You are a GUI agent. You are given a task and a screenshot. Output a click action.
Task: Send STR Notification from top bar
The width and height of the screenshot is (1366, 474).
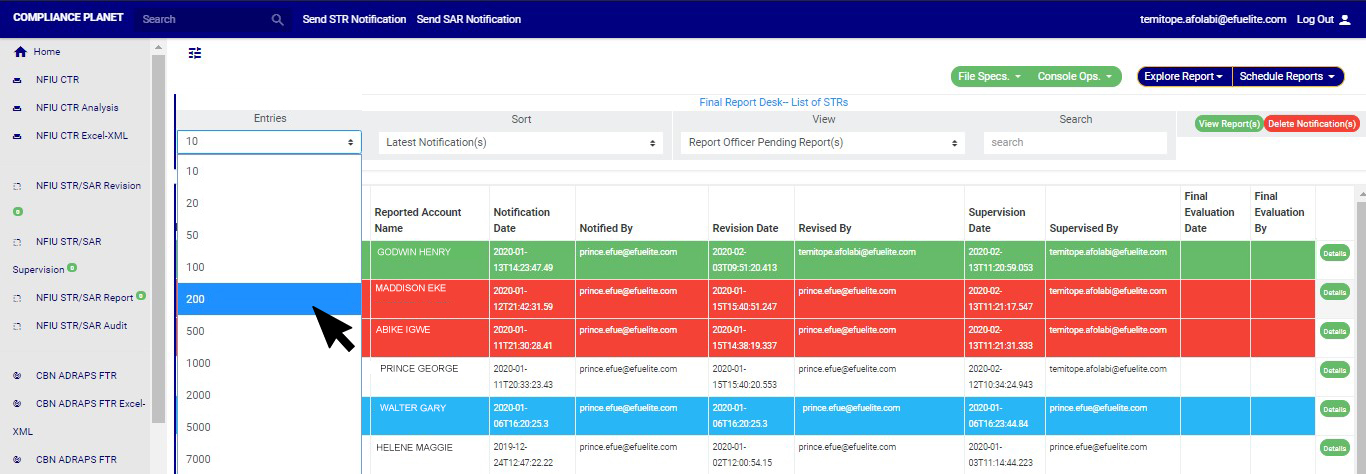(354, 19)
